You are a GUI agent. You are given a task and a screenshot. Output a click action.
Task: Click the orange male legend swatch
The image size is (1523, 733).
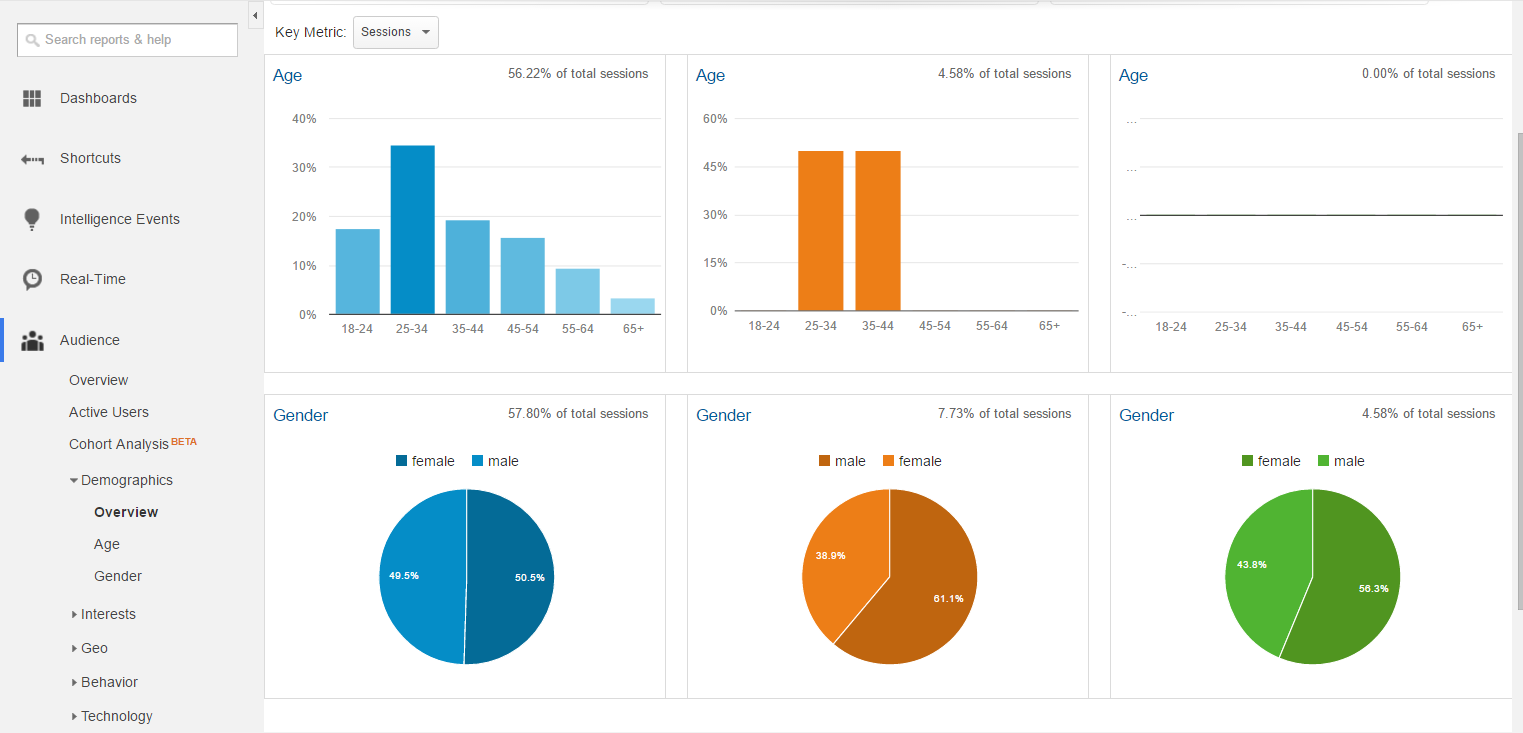pyautogui.click(x=825, y=461)
